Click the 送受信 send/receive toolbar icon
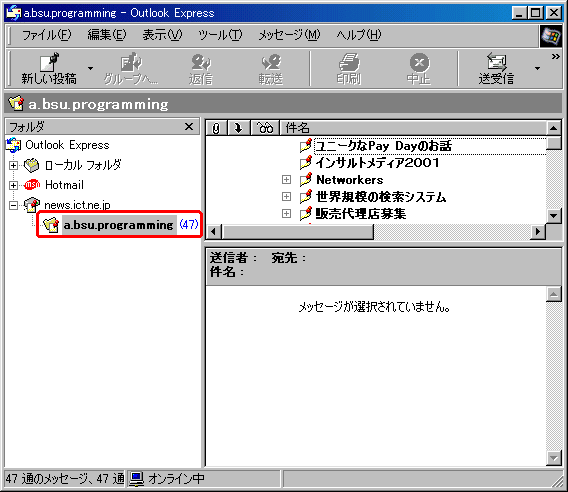The image size is (568, 492). click(x=496, y=68)
